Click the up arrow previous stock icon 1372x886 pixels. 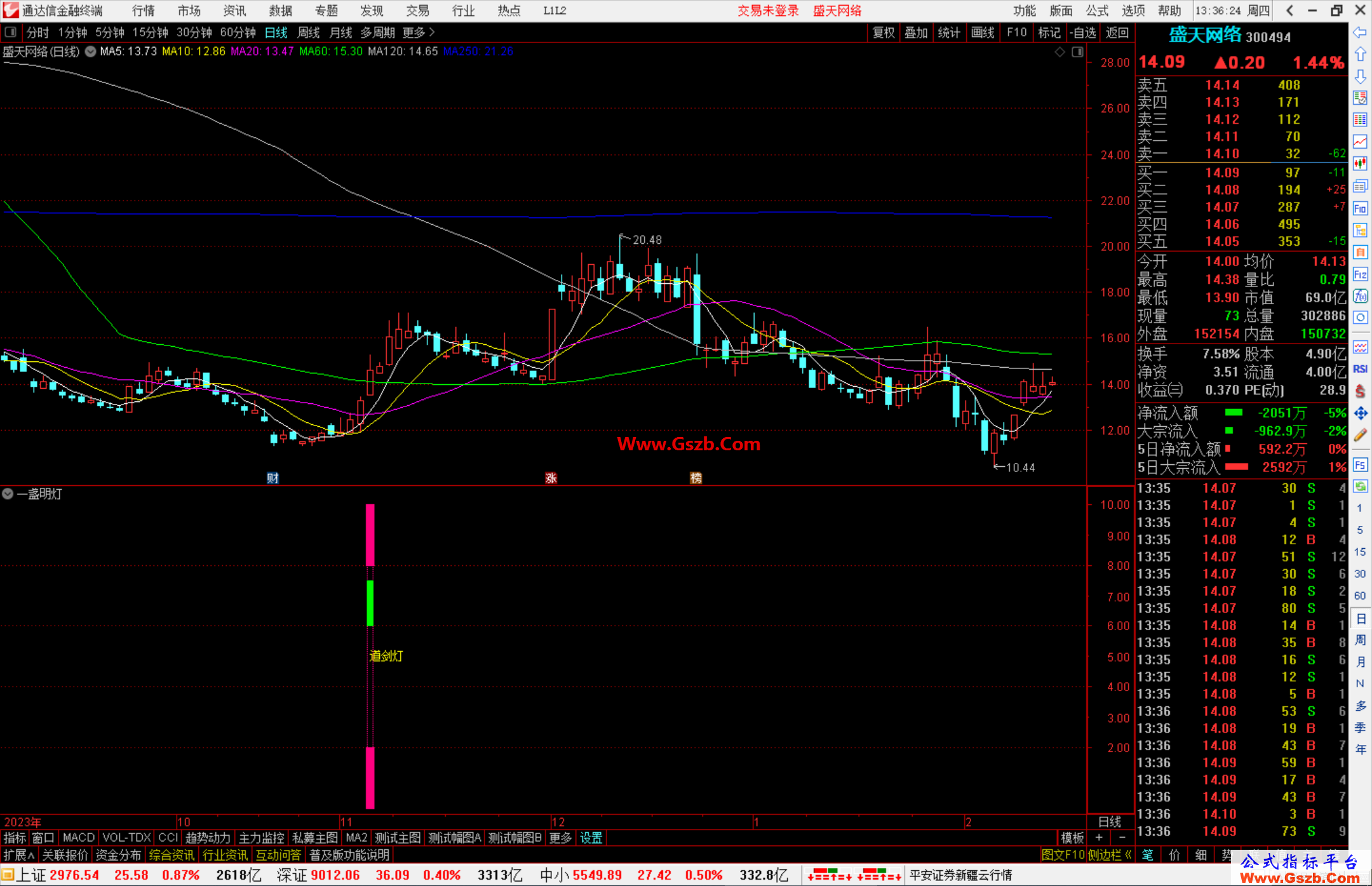tap(1360, 54)
